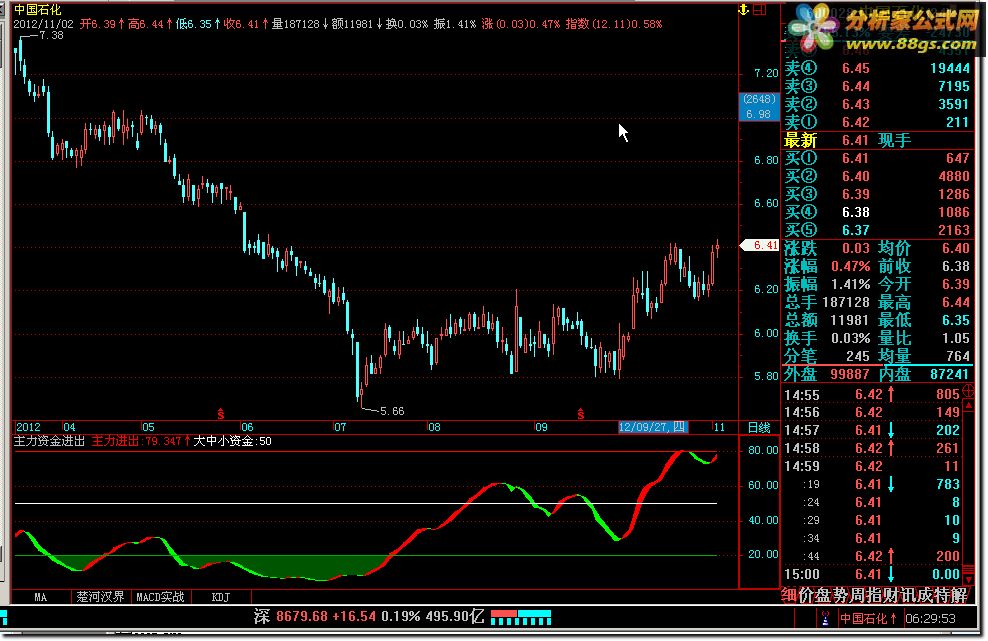Open the 价 tab in the bottom strip
The width and height of the screenshot is (988, 641).
pyautogui.click(x=806, y=595)
